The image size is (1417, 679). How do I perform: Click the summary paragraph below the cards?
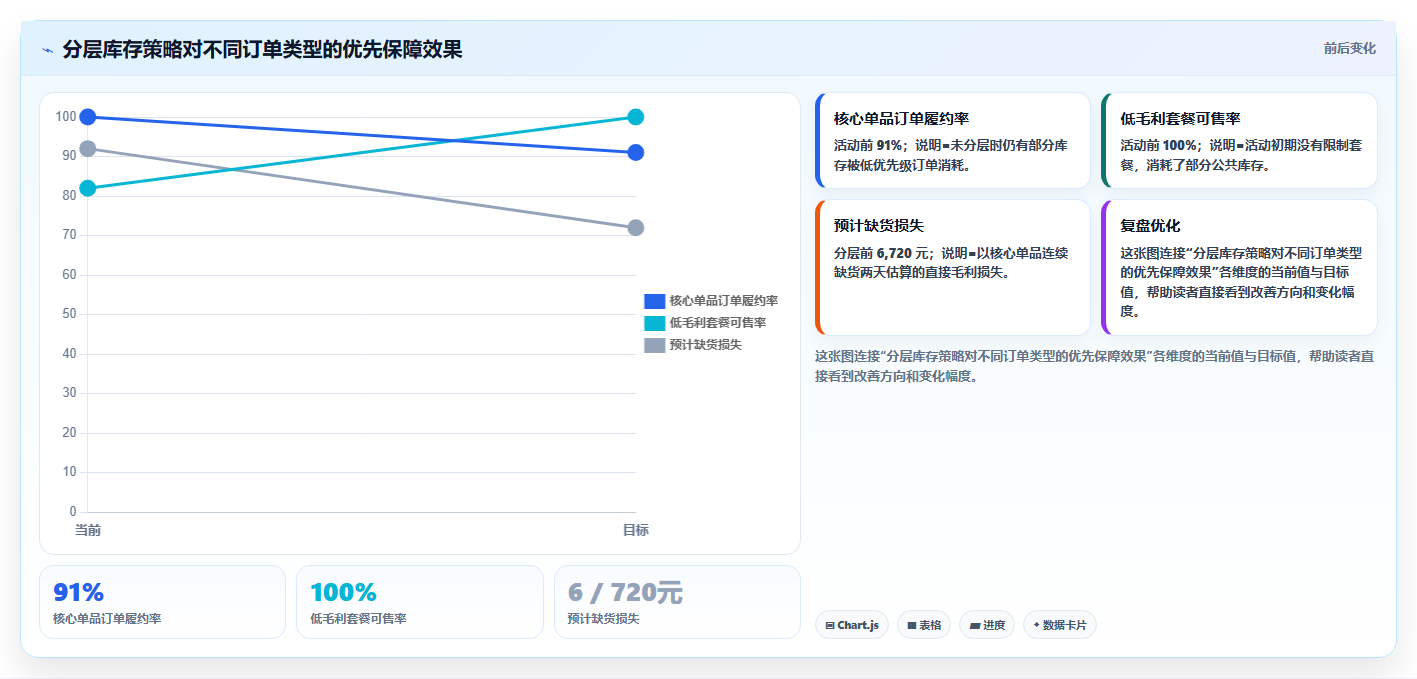pos(1094,366)
